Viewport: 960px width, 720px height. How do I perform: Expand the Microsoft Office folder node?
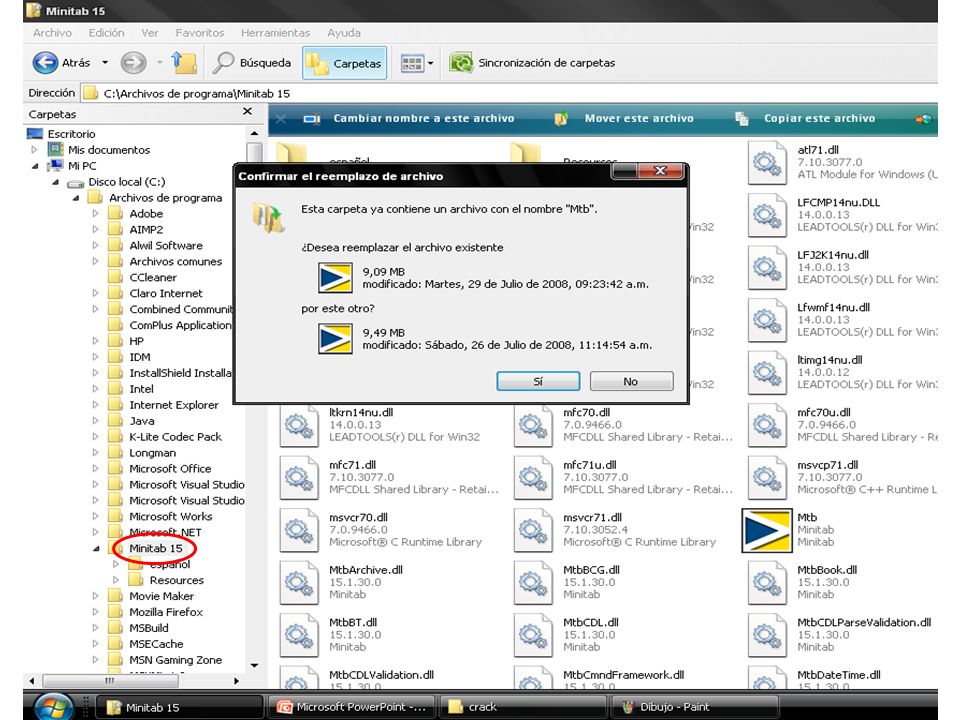(x=96, y=468)
